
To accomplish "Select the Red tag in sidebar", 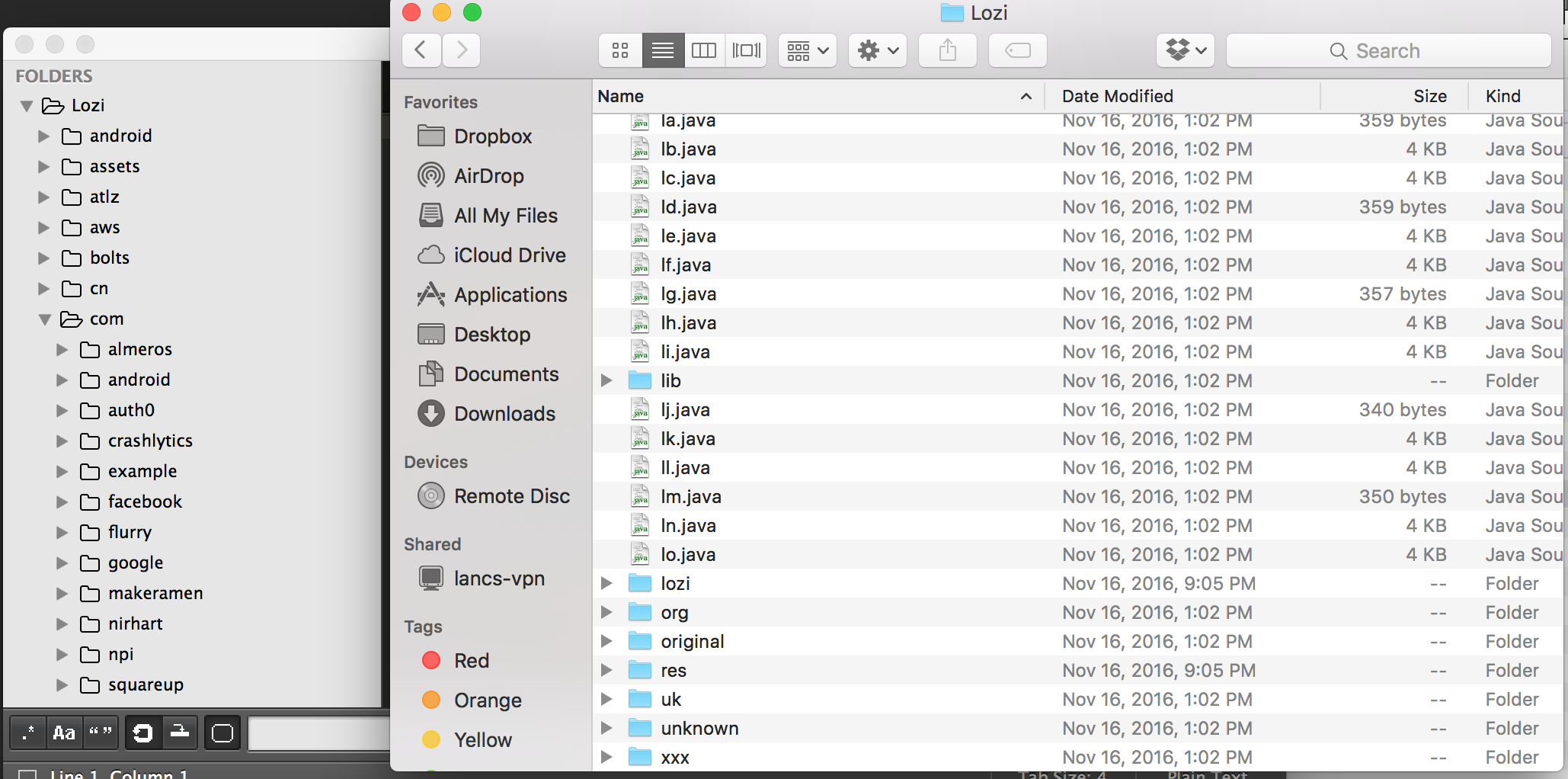I will [471, 661].
